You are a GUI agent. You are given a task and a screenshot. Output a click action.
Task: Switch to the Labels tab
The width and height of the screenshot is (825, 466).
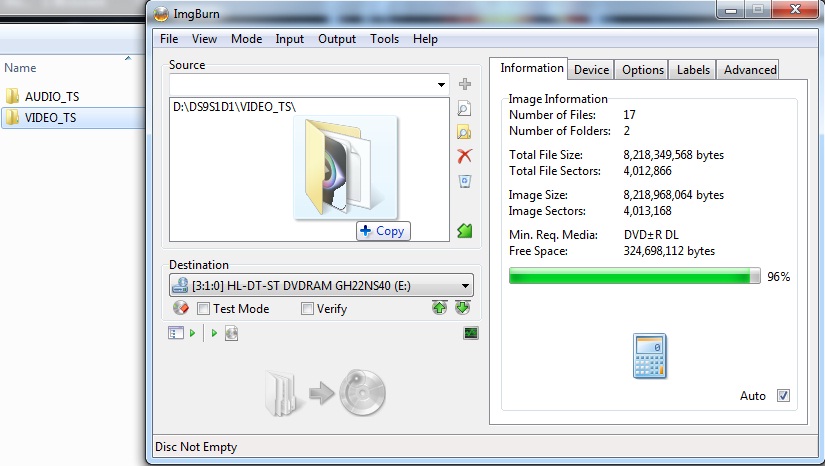tap(693, 70)
